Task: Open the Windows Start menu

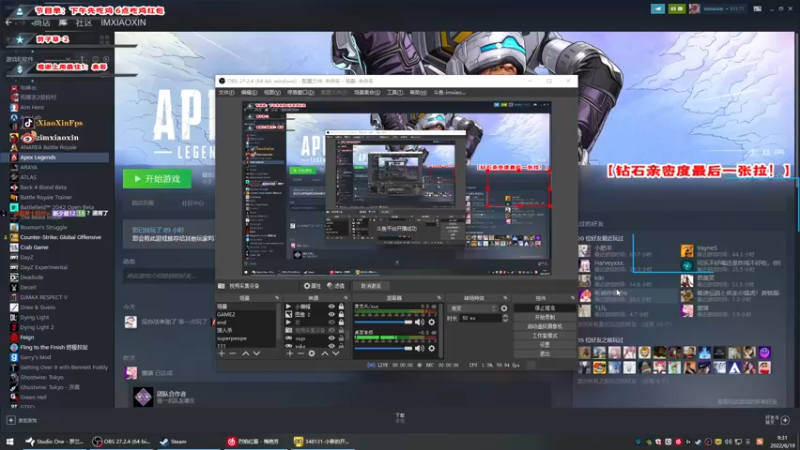Action: [10, 441]
